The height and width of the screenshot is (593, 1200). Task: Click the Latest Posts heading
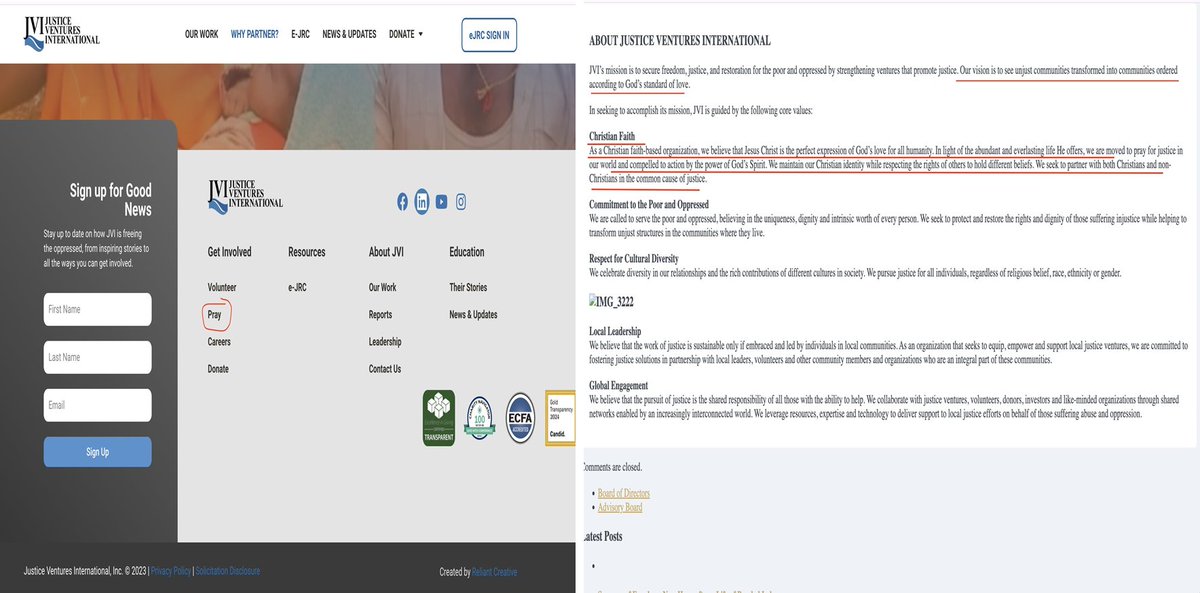[603, 537]
